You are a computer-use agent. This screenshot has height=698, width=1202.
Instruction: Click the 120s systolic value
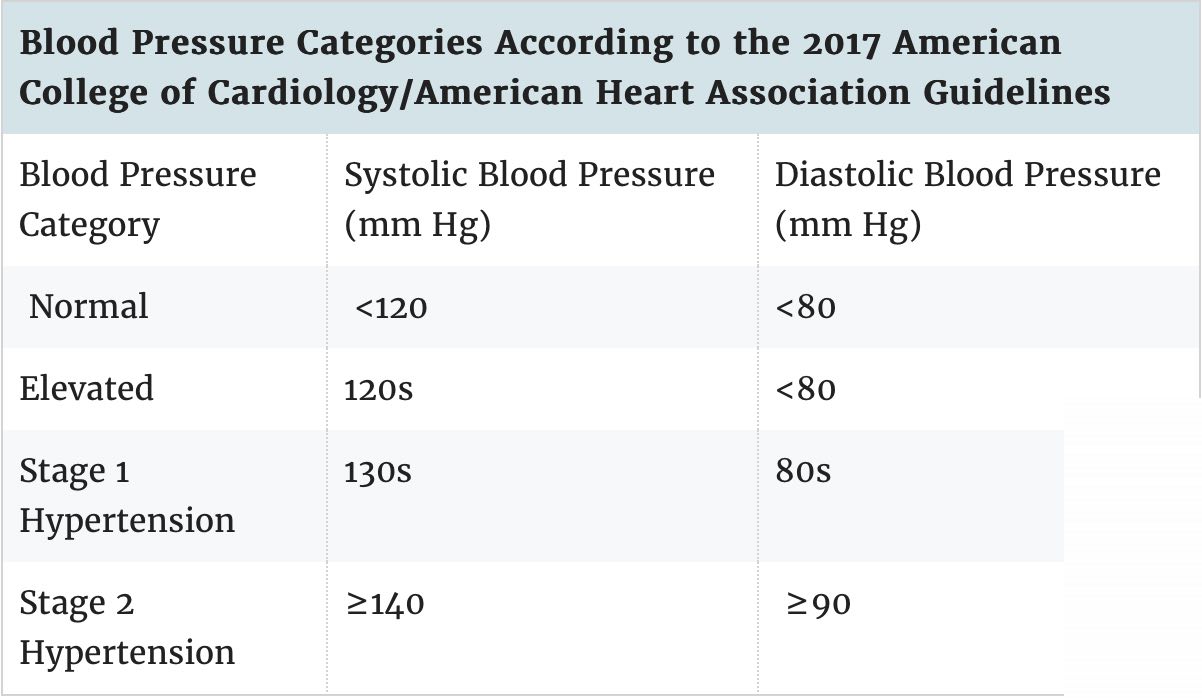point(378,389)
